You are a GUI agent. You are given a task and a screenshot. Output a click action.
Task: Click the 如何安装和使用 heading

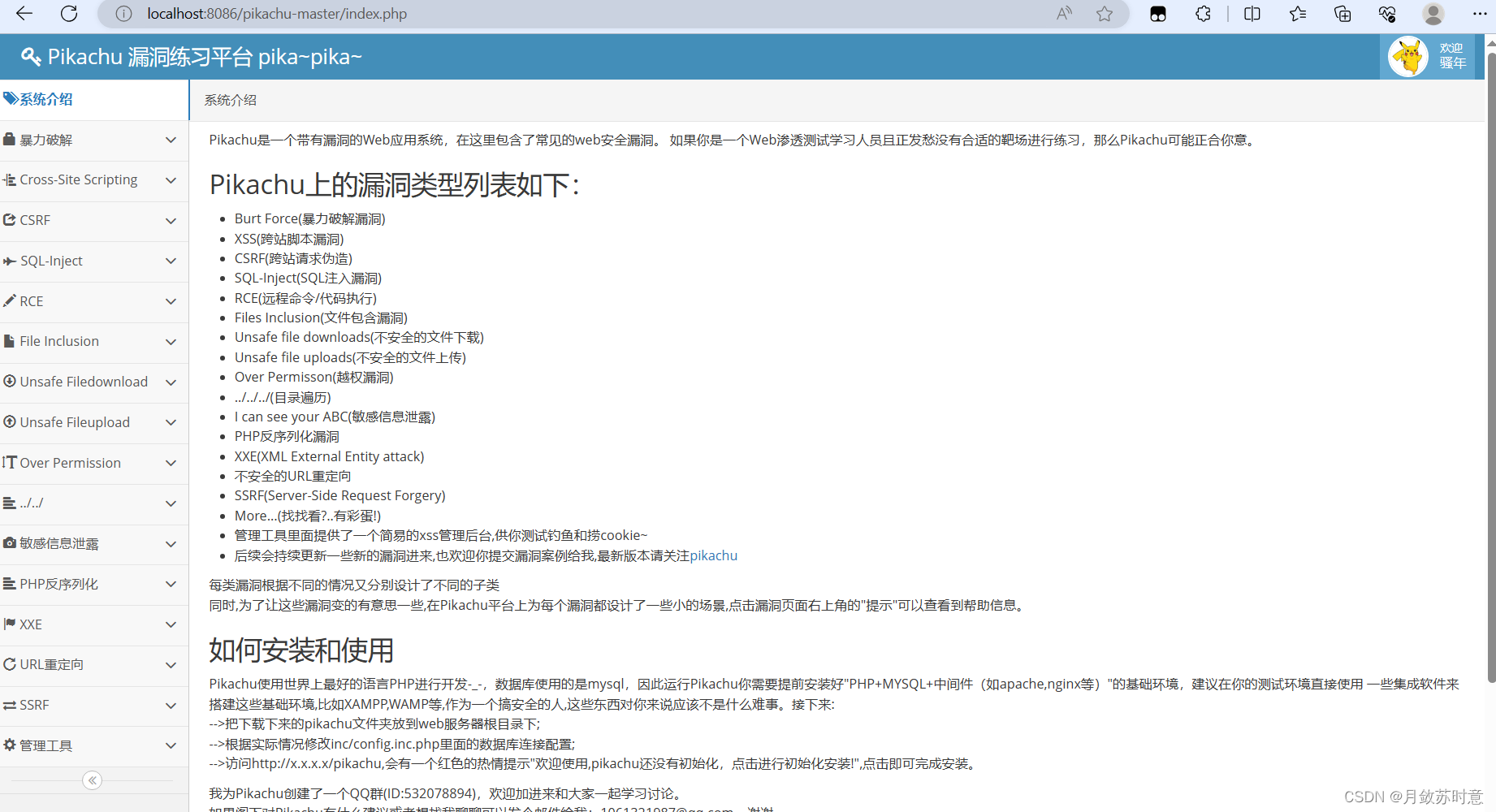[301, 650]
